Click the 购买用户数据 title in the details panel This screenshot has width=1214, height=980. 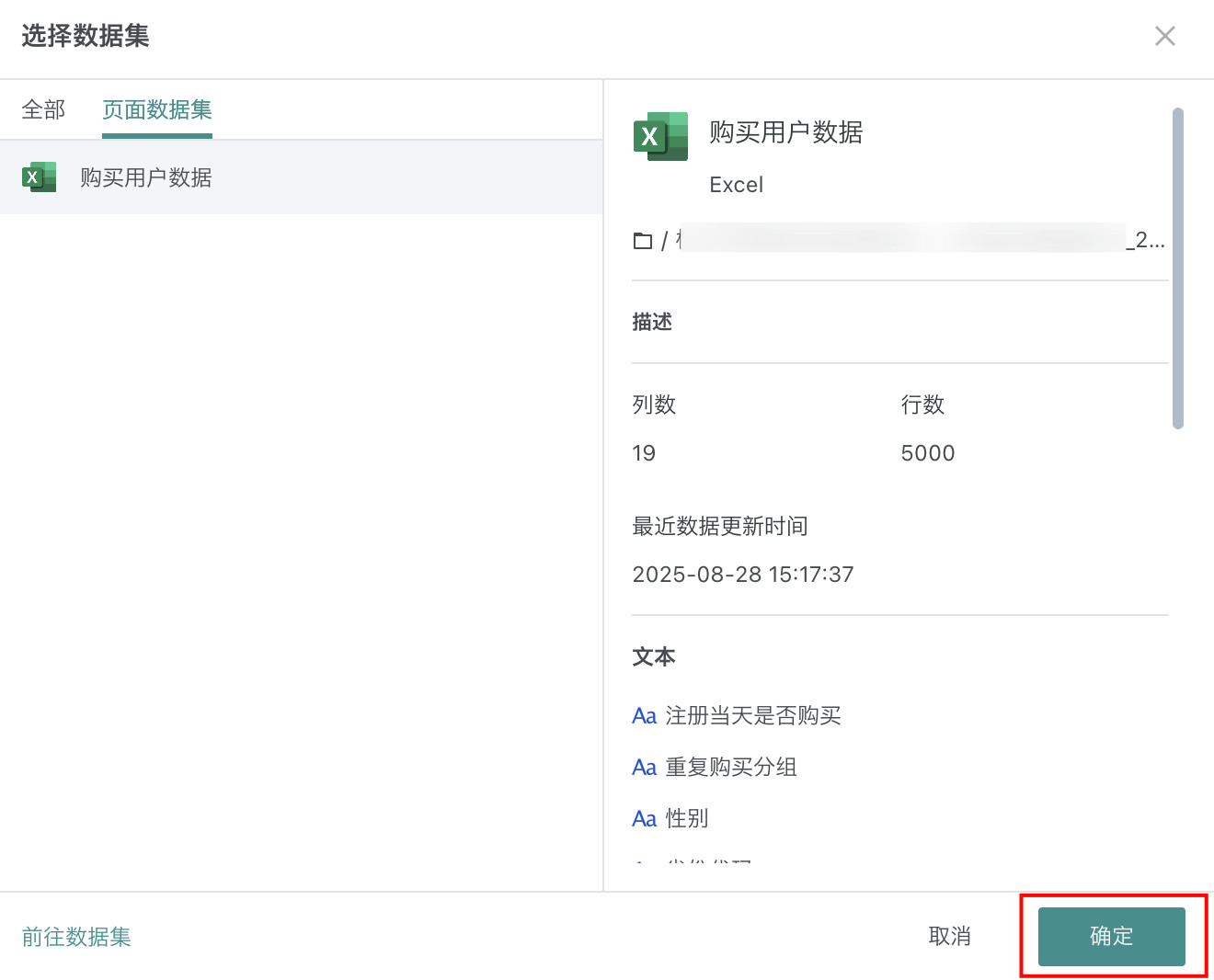point(785,132)
